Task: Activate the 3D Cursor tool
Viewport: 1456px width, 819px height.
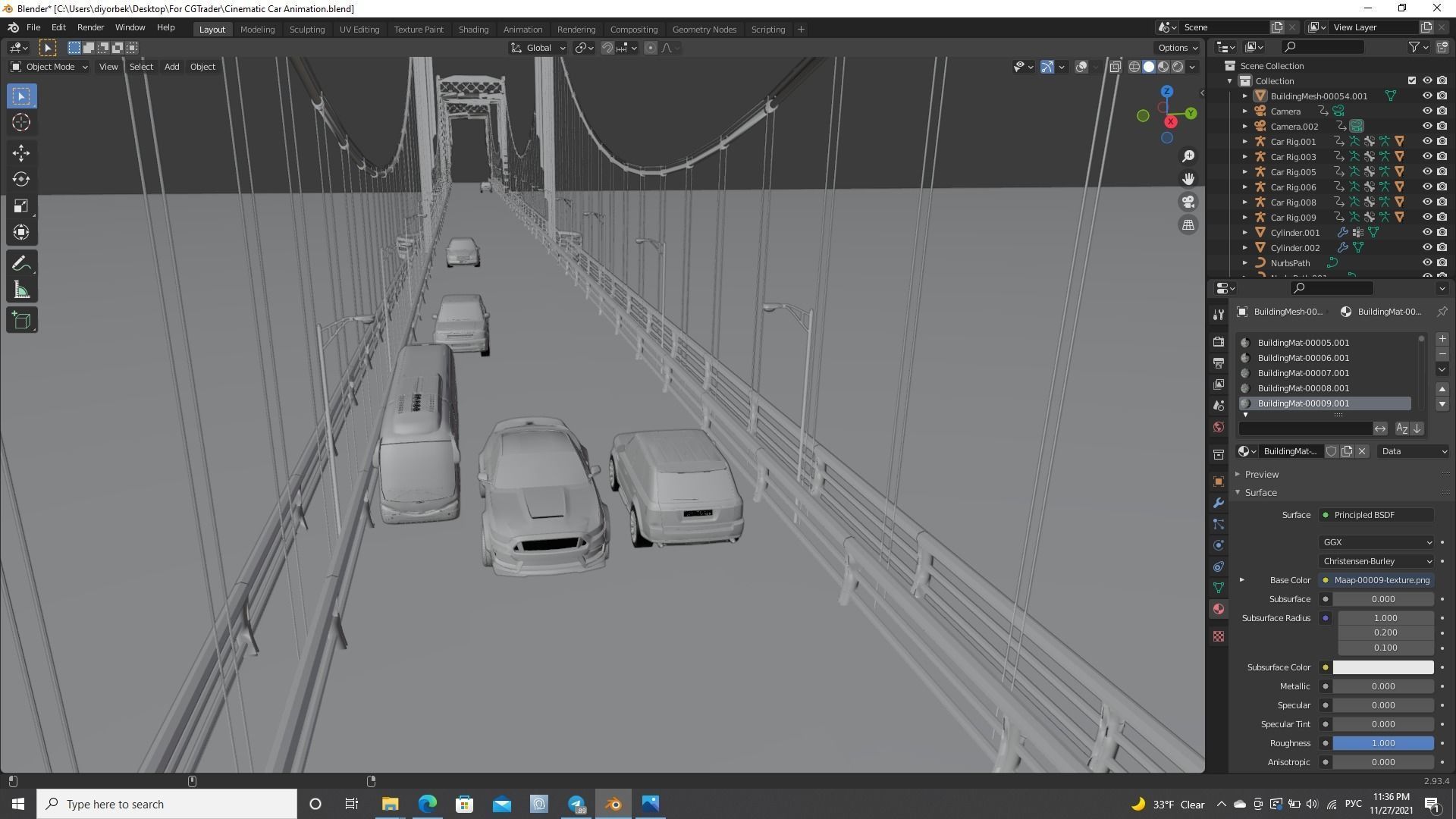Action: [x=21, y=123]
